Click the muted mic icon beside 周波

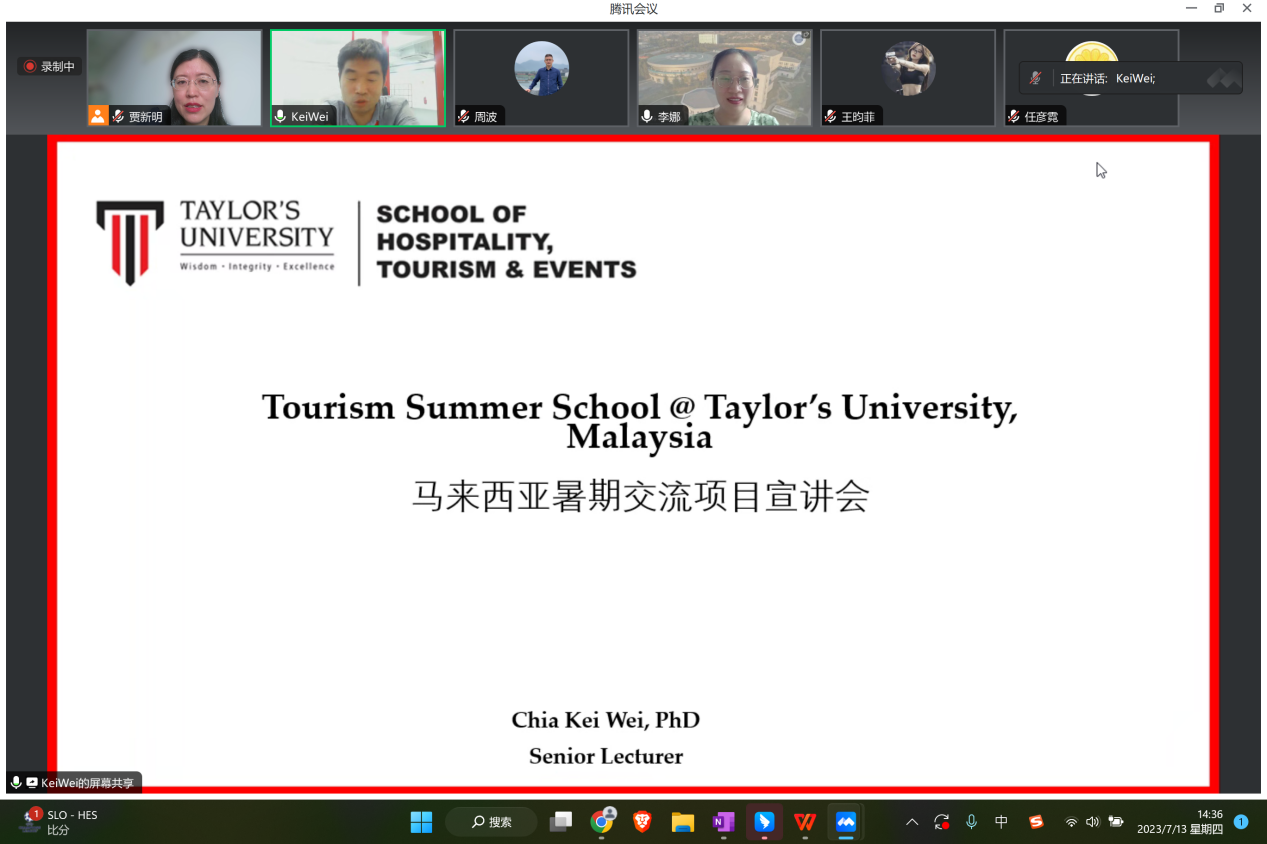pyautogui.click(x=463, y=117)
